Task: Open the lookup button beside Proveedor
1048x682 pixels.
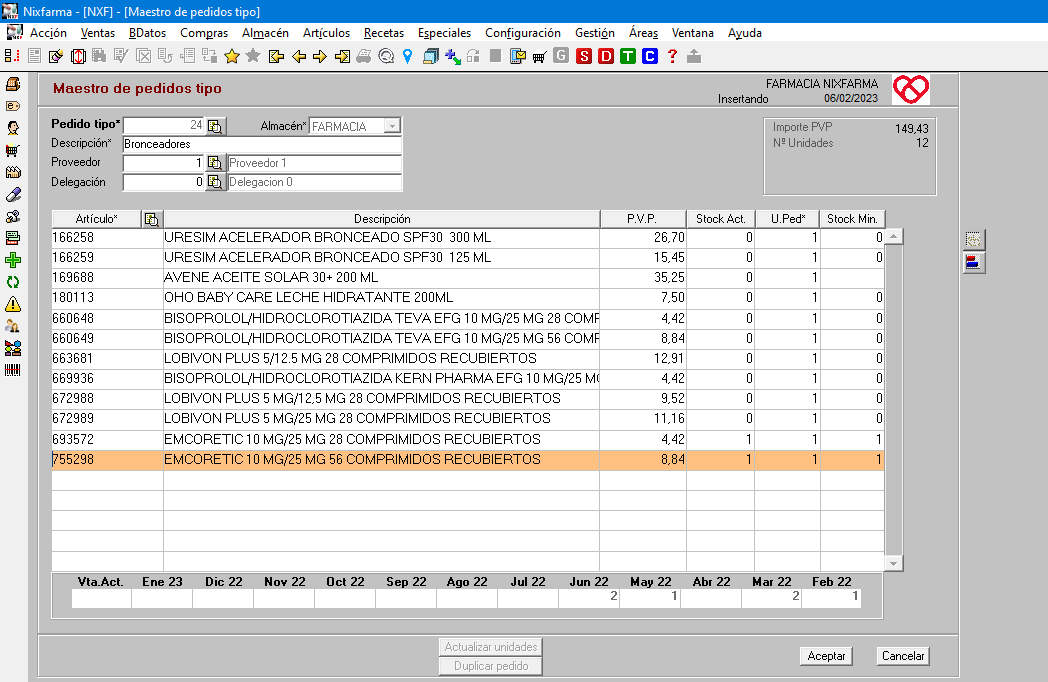Action: coord(215,163)
